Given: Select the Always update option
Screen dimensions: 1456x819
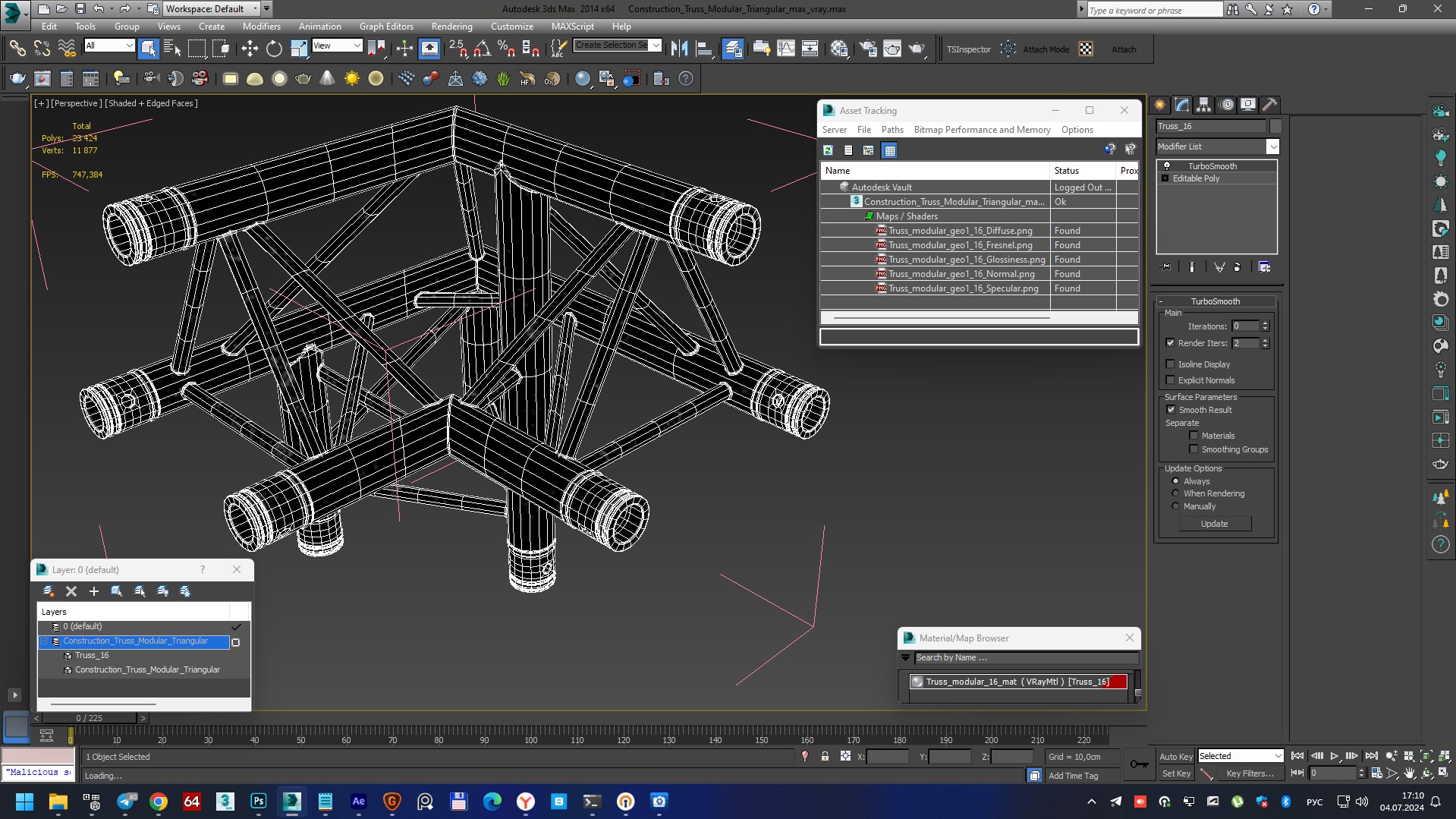Looking at the screenshot, I should pos(1175,481).
